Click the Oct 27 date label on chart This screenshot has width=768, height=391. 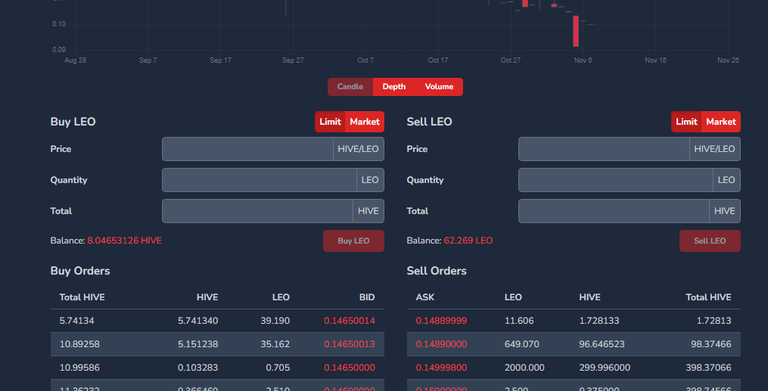tap(510, 60)
